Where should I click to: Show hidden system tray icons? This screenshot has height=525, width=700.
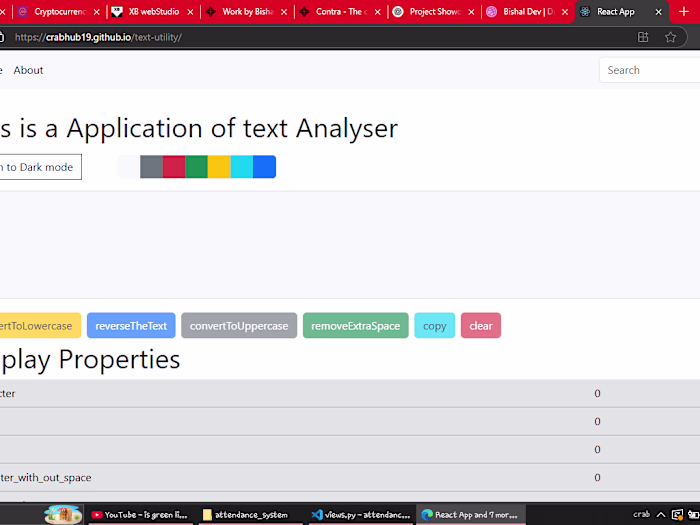point(661,515)
